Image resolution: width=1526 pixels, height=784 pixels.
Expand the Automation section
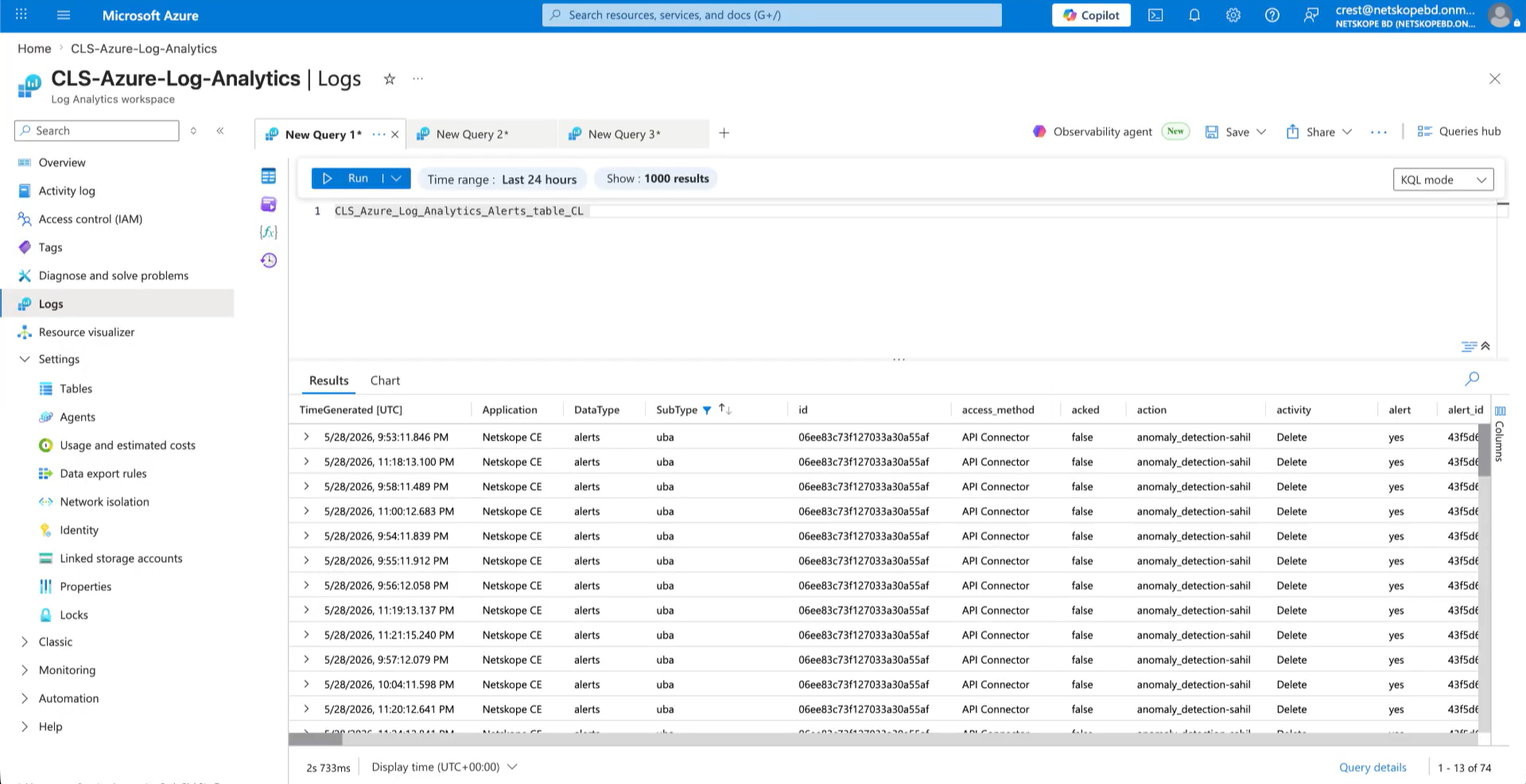tap(25, 698)
